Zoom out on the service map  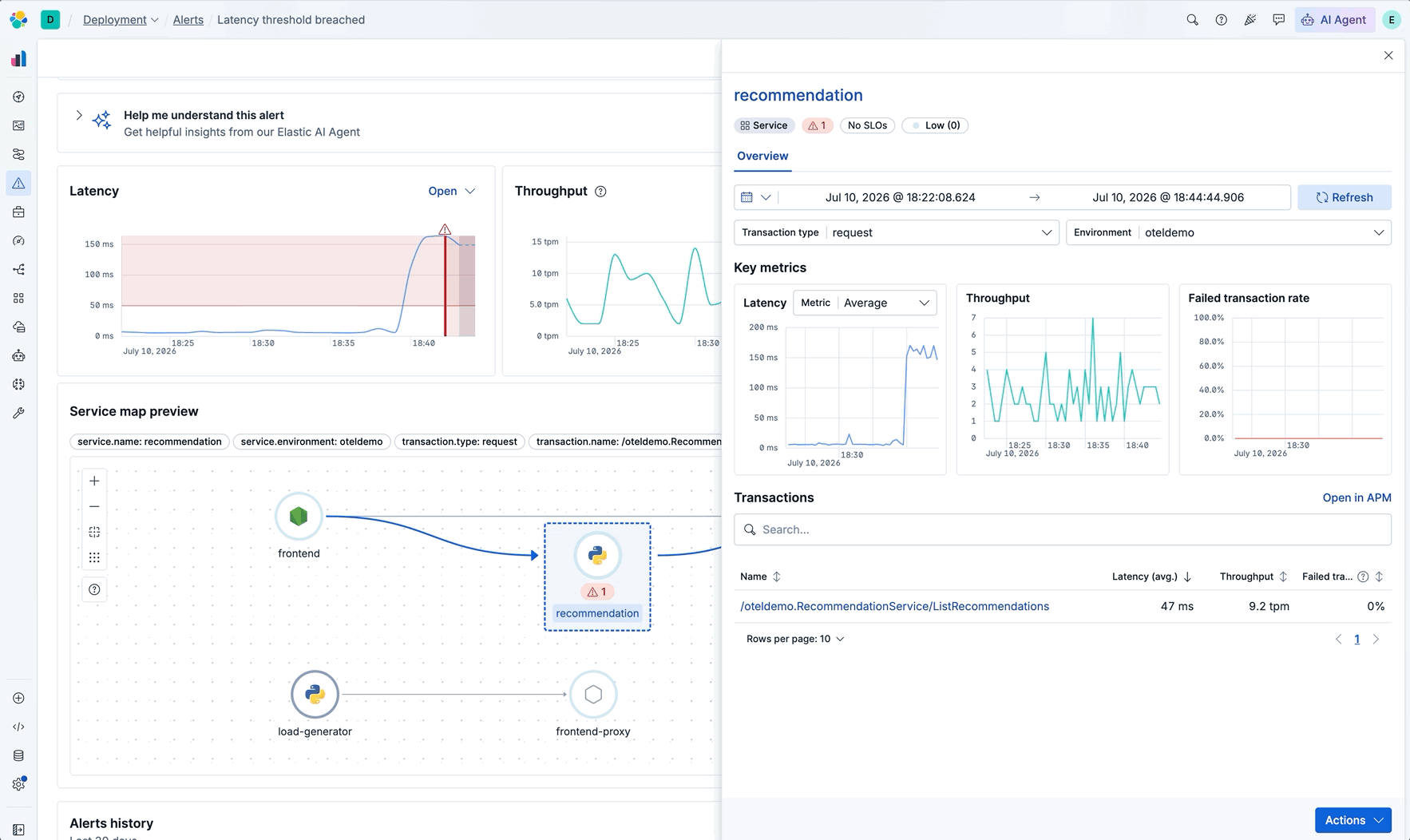pyautogui.click(x=94, y=506)
